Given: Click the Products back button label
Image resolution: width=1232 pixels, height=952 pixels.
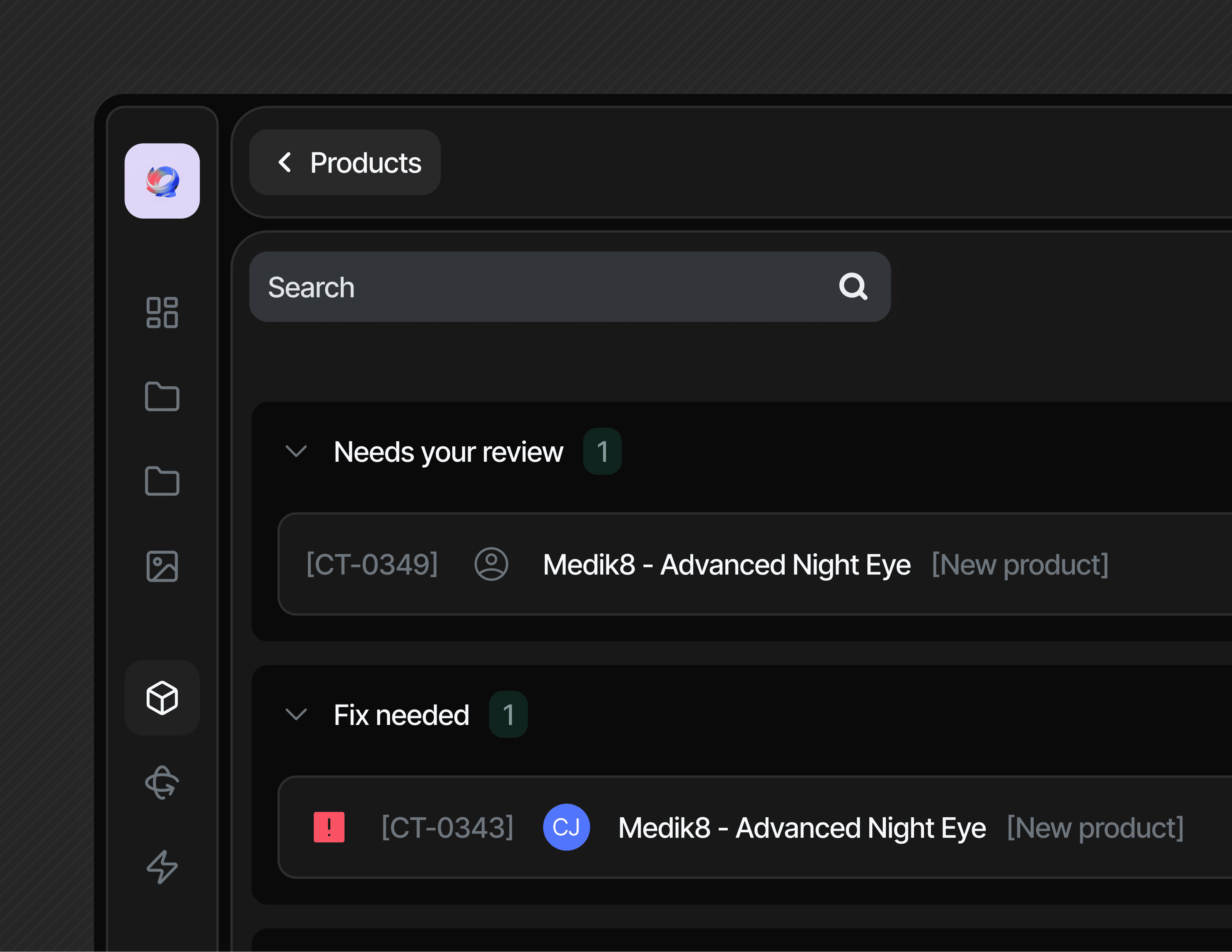Looking at the screenshot, I should pyautogui.click(x=365, y=163).
